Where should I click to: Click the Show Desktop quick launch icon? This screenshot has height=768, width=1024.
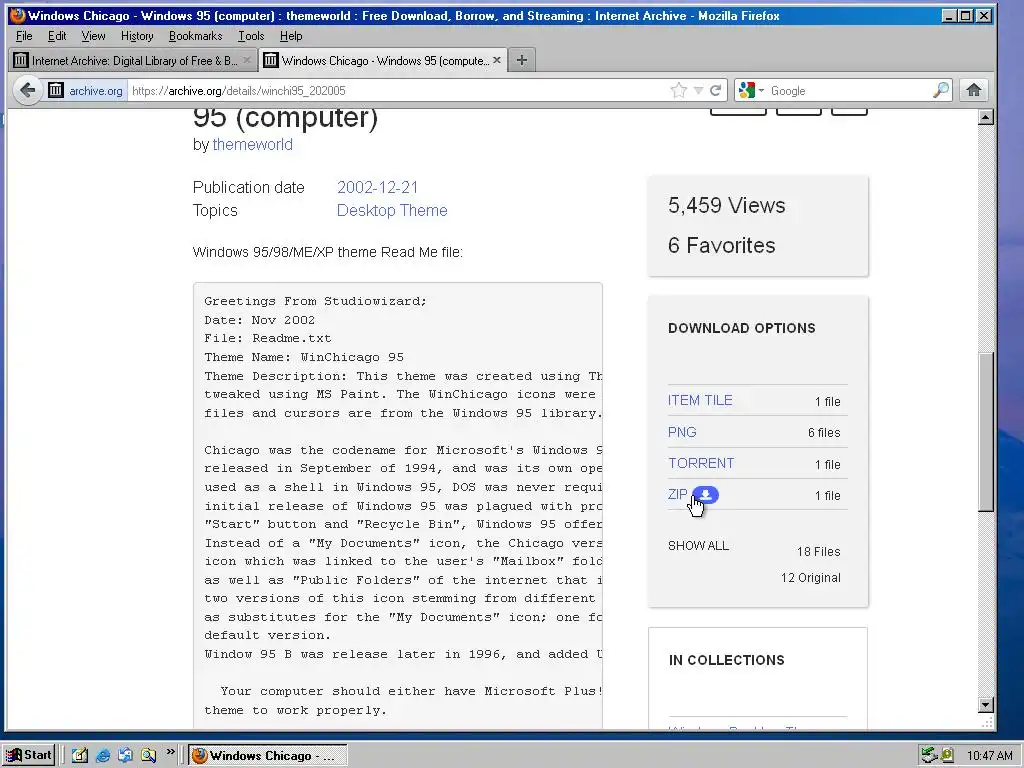pyautogui.click(x=80, y=756)
